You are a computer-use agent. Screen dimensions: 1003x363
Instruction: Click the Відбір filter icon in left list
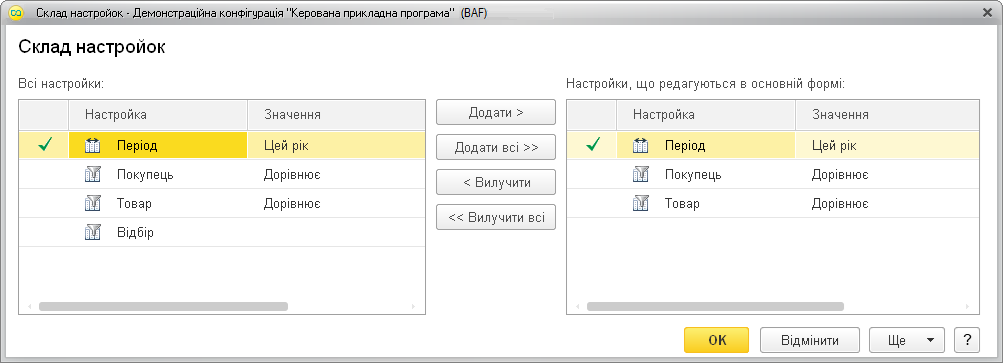pyautogui.click(x=93, y=232)
